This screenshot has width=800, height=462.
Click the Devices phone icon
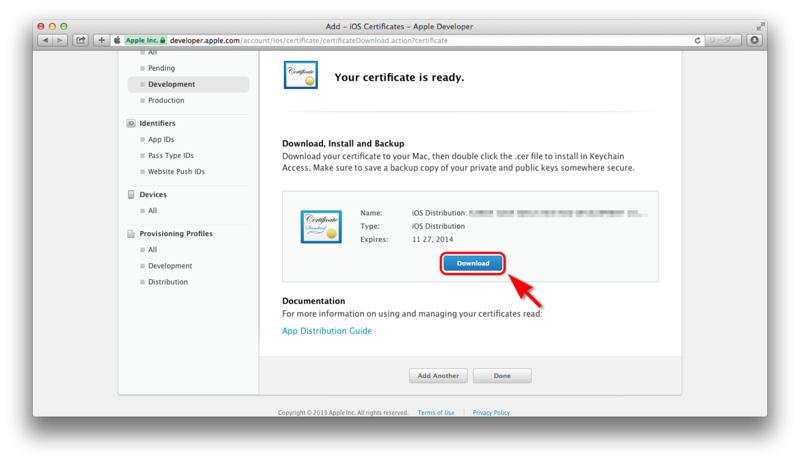(131, 195)
